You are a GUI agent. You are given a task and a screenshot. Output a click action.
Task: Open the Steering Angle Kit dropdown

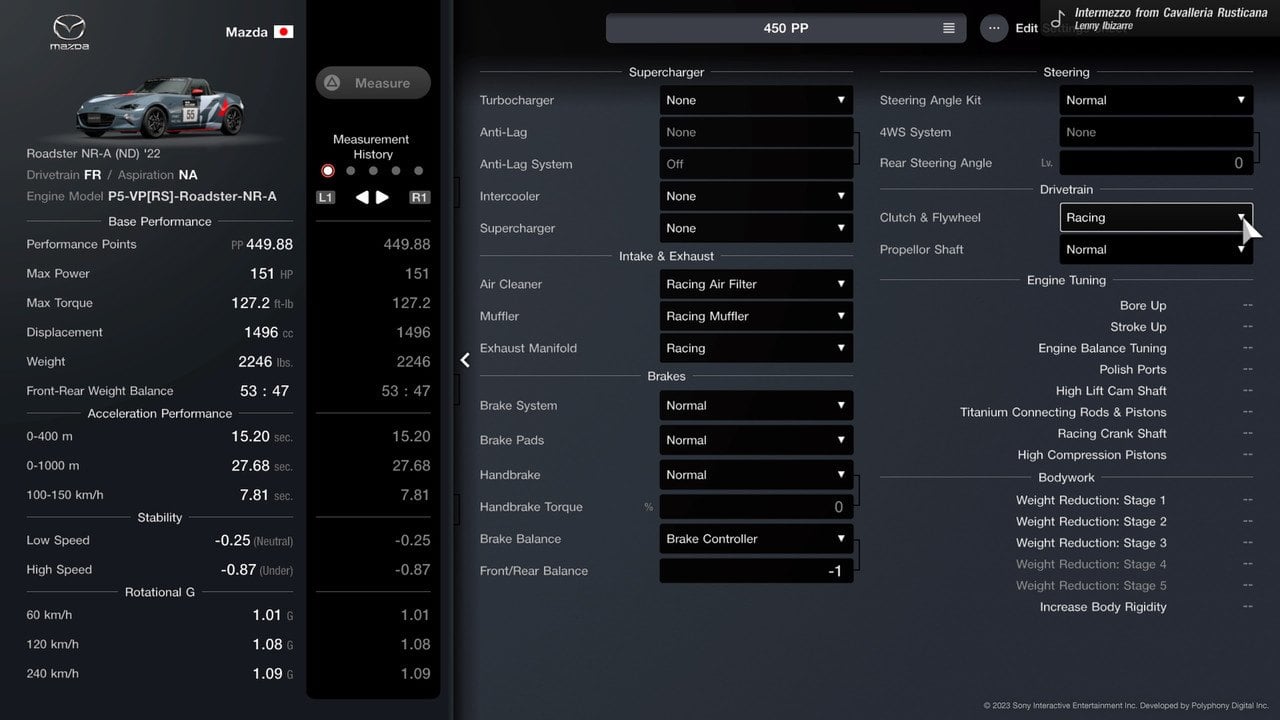[x=1156, y=100]
